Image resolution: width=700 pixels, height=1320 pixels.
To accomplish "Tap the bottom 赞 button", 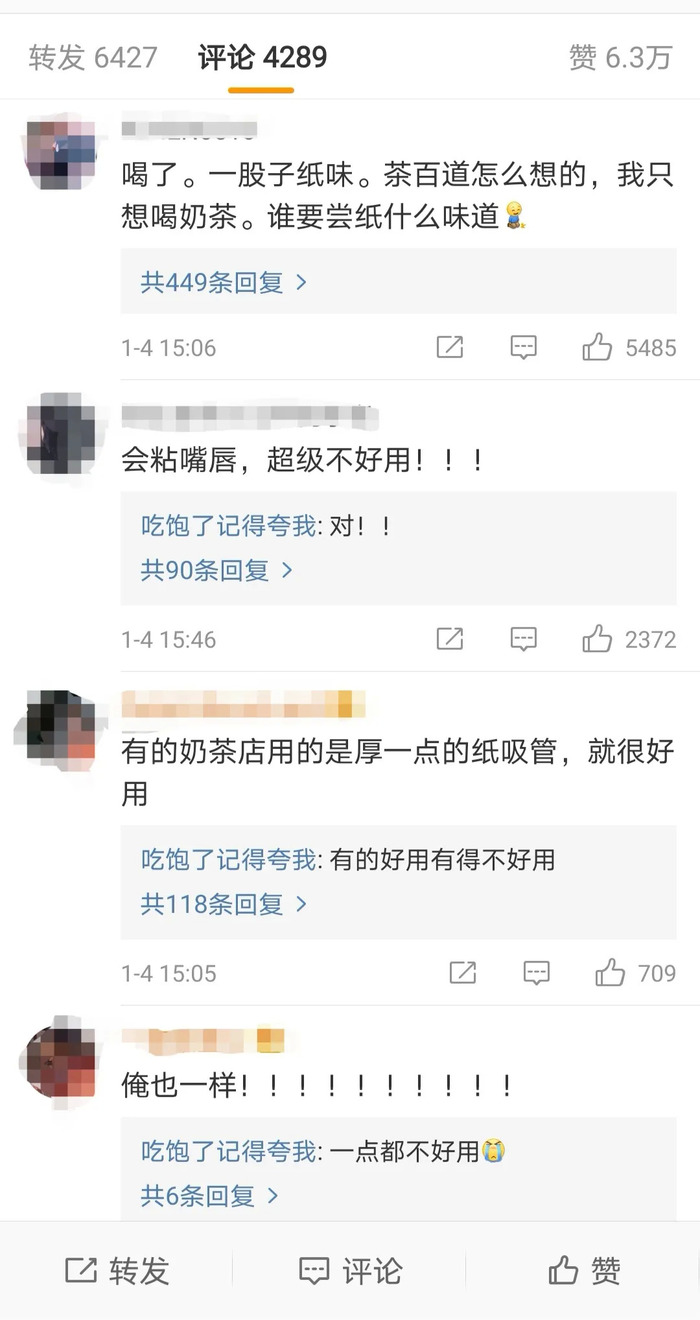I will coord(584,1271).
